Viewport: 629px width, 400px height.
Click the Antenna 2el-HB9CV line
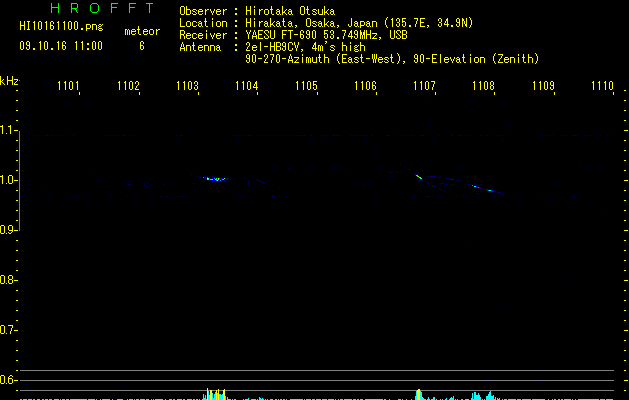(x=272, y=47)
